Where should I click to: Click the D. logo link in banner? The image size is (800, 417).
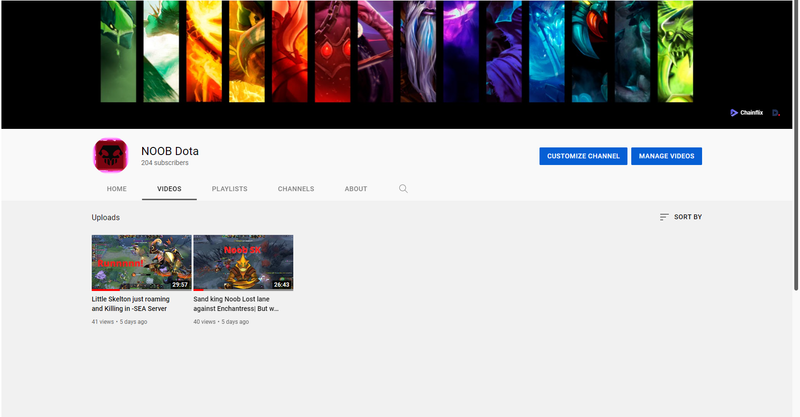tap(776, 113)
